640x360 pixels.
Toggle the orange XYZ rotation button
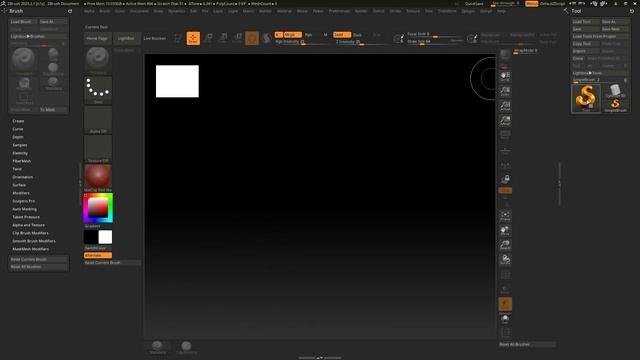pos(505,191)
